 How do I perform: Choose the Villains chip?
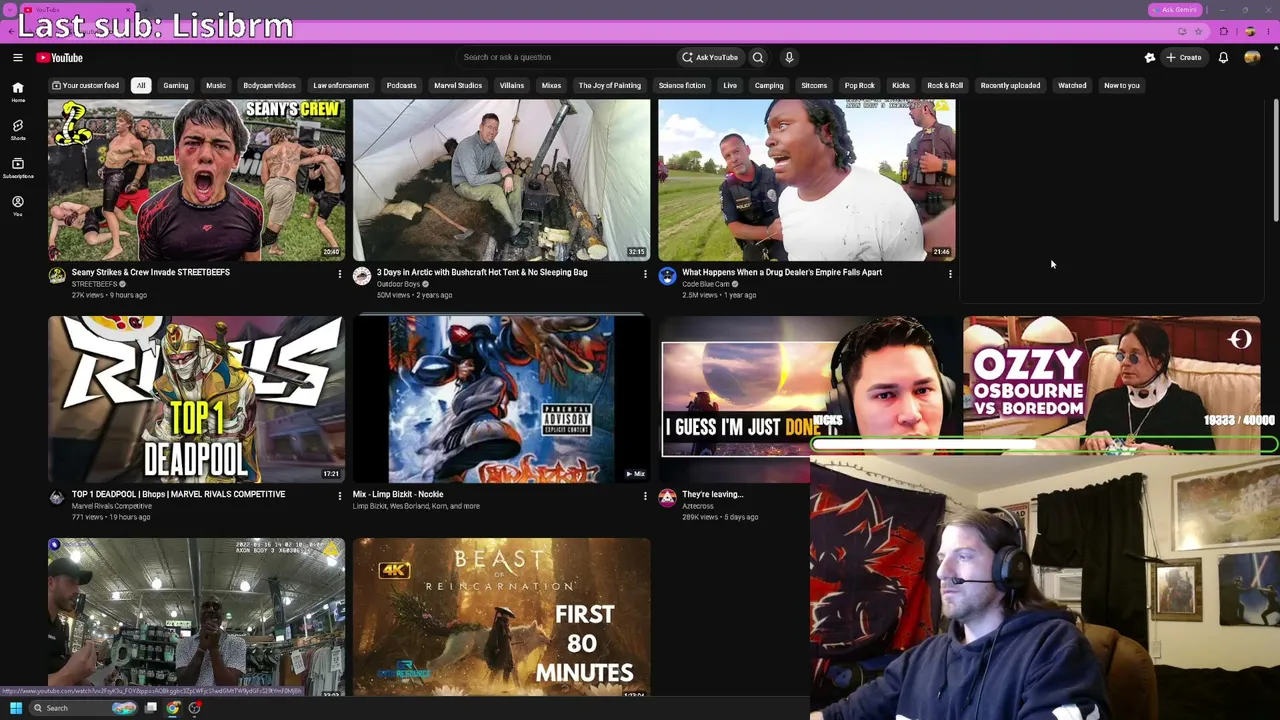pos(512,86)
